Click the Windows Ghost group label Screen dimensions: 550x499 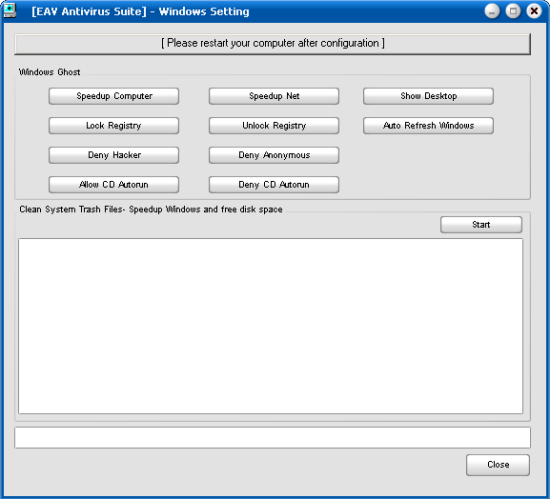pos(49,72)
